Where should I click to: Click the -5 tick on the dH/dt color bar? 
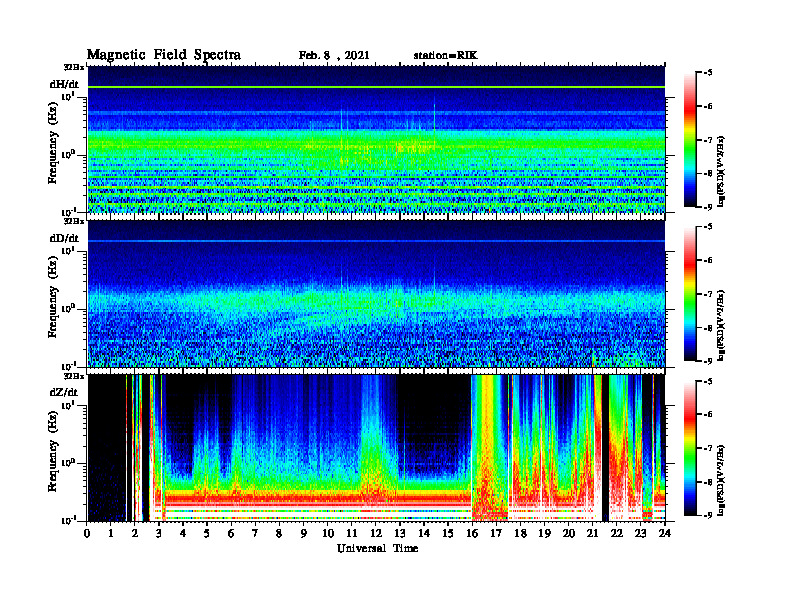(707, 73)
